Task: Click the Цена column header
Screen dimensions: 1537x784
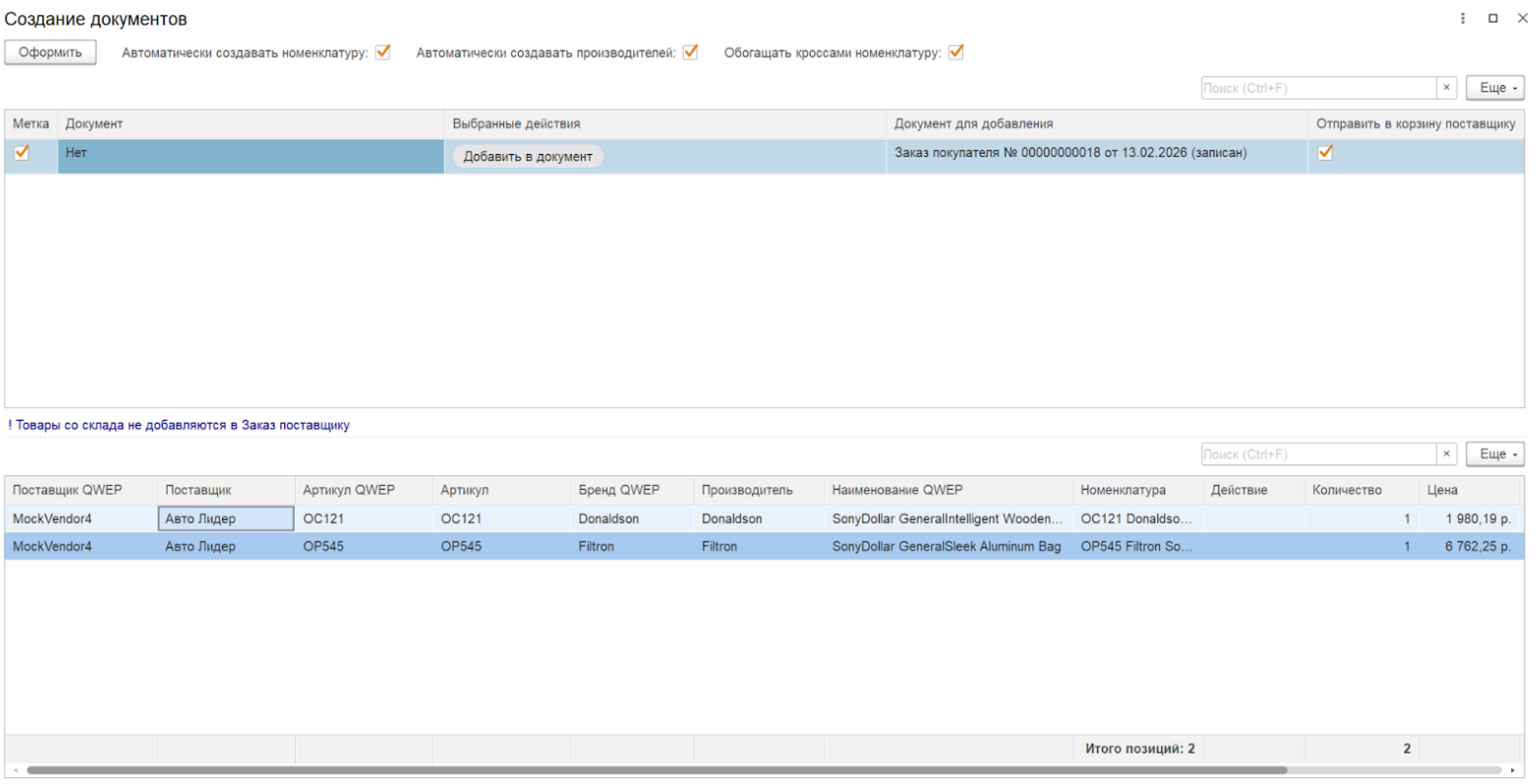Action: (1442, 490)
